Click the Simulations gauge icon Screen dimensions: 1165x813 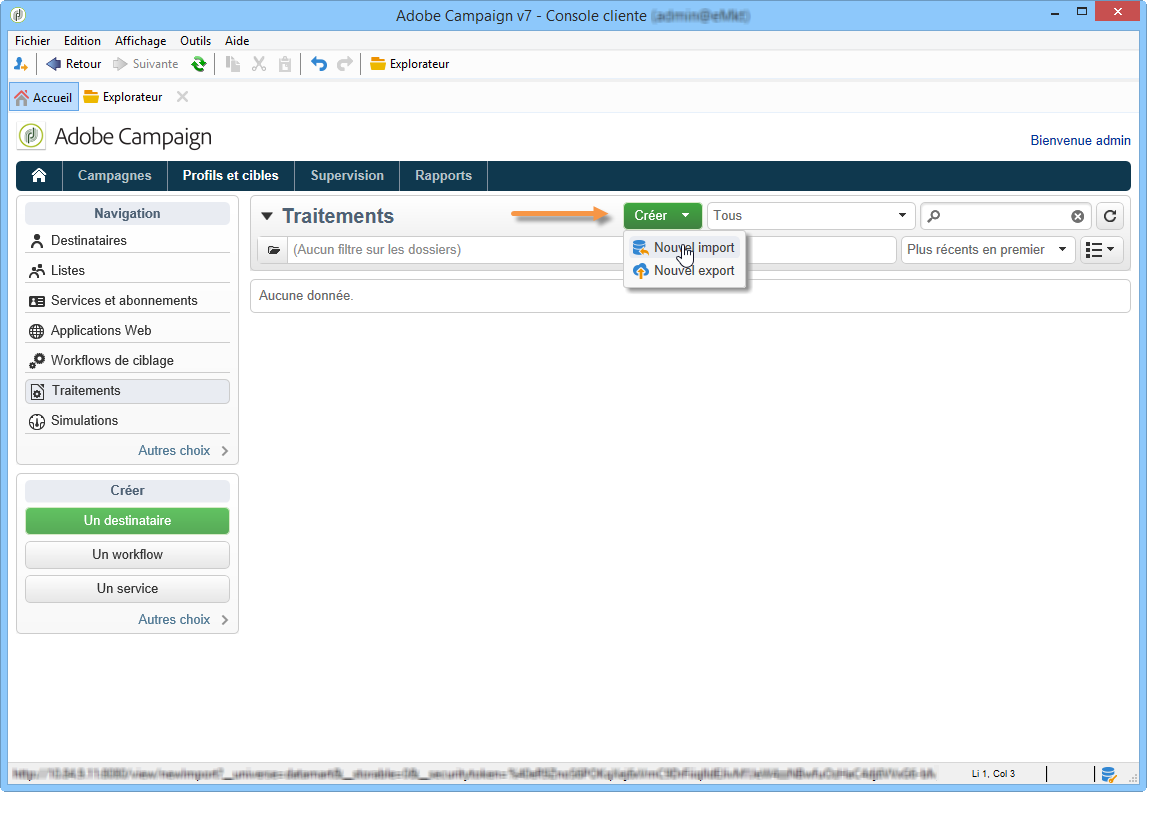pos(36,422)
